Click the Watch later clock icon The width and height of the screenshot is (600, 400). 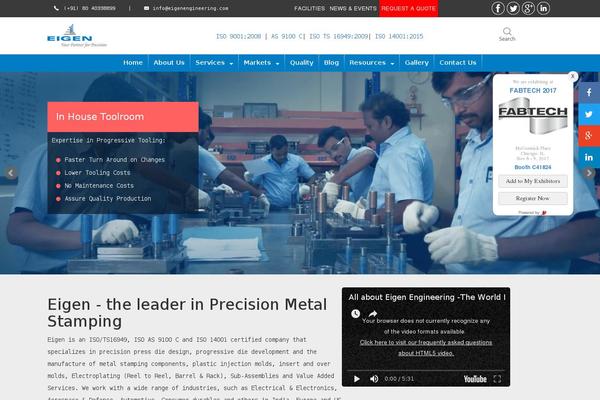pos(355,314)
